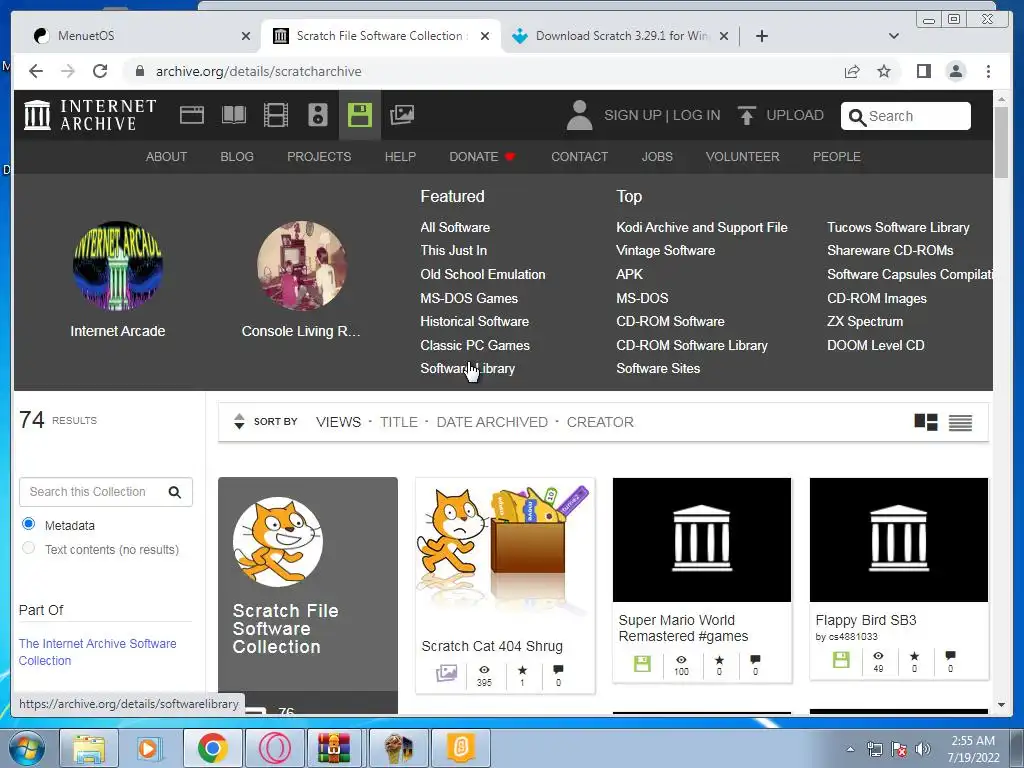Reload the page in Chrome
The height and width of the screenshot is (768, 1024).
point(100,71)
